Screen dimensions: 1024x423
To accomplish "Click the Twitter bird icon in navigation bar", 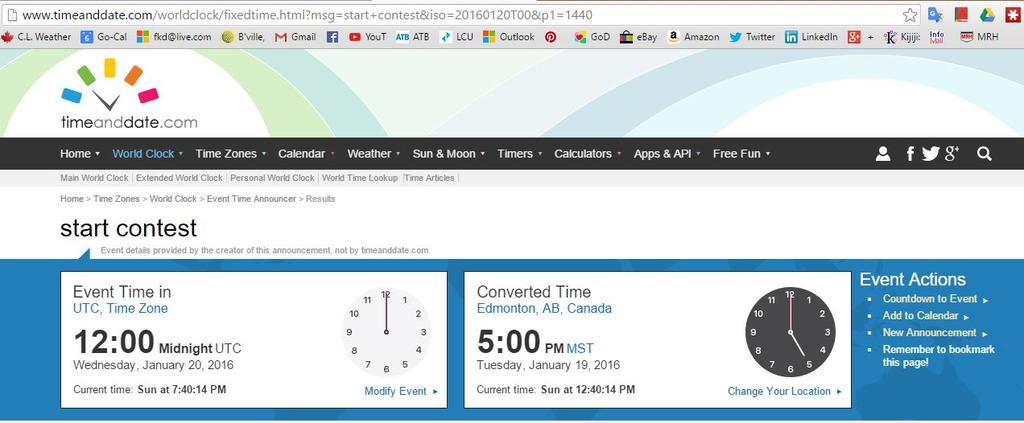I will point(930,154).
